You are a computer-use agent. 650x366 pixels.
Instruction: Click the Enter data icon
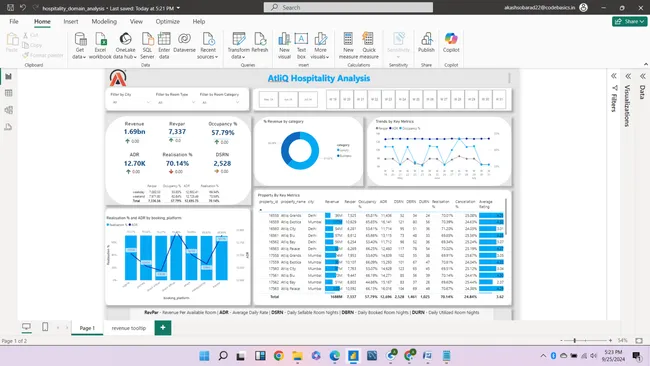tap(164, 39)
